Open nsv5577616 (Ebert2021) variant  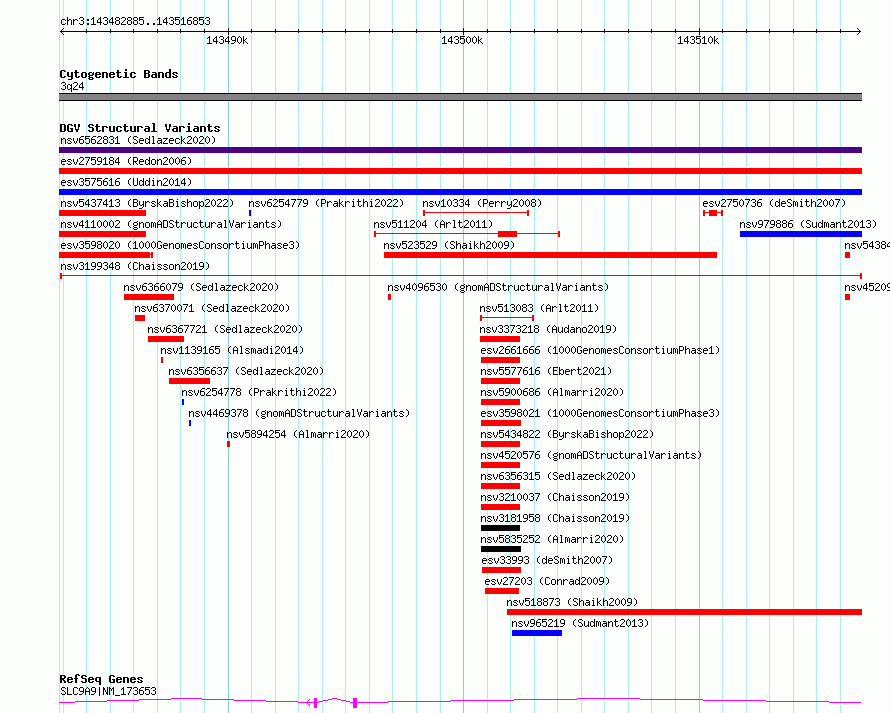coord(546,371)
